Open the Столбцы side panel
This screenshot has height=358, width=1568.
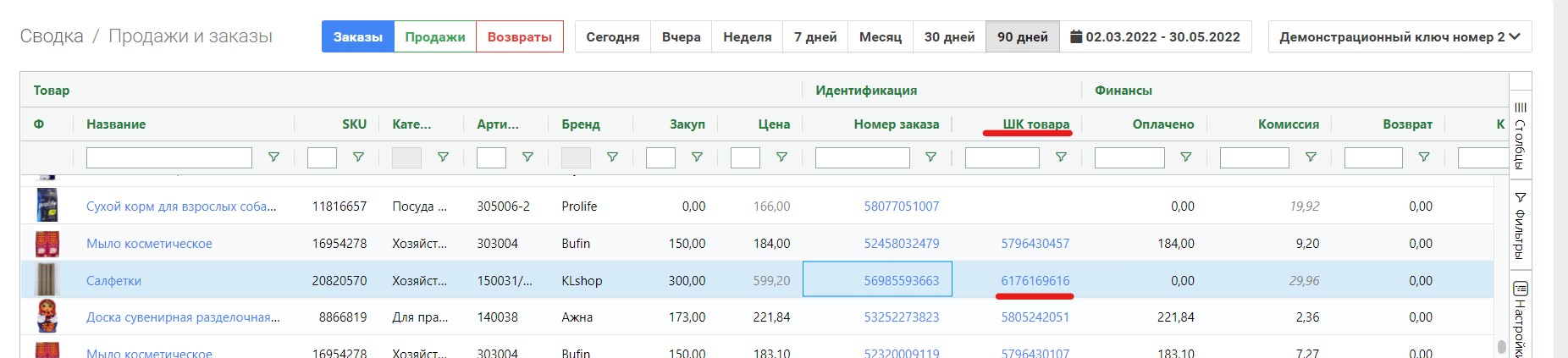point(1520,135)
